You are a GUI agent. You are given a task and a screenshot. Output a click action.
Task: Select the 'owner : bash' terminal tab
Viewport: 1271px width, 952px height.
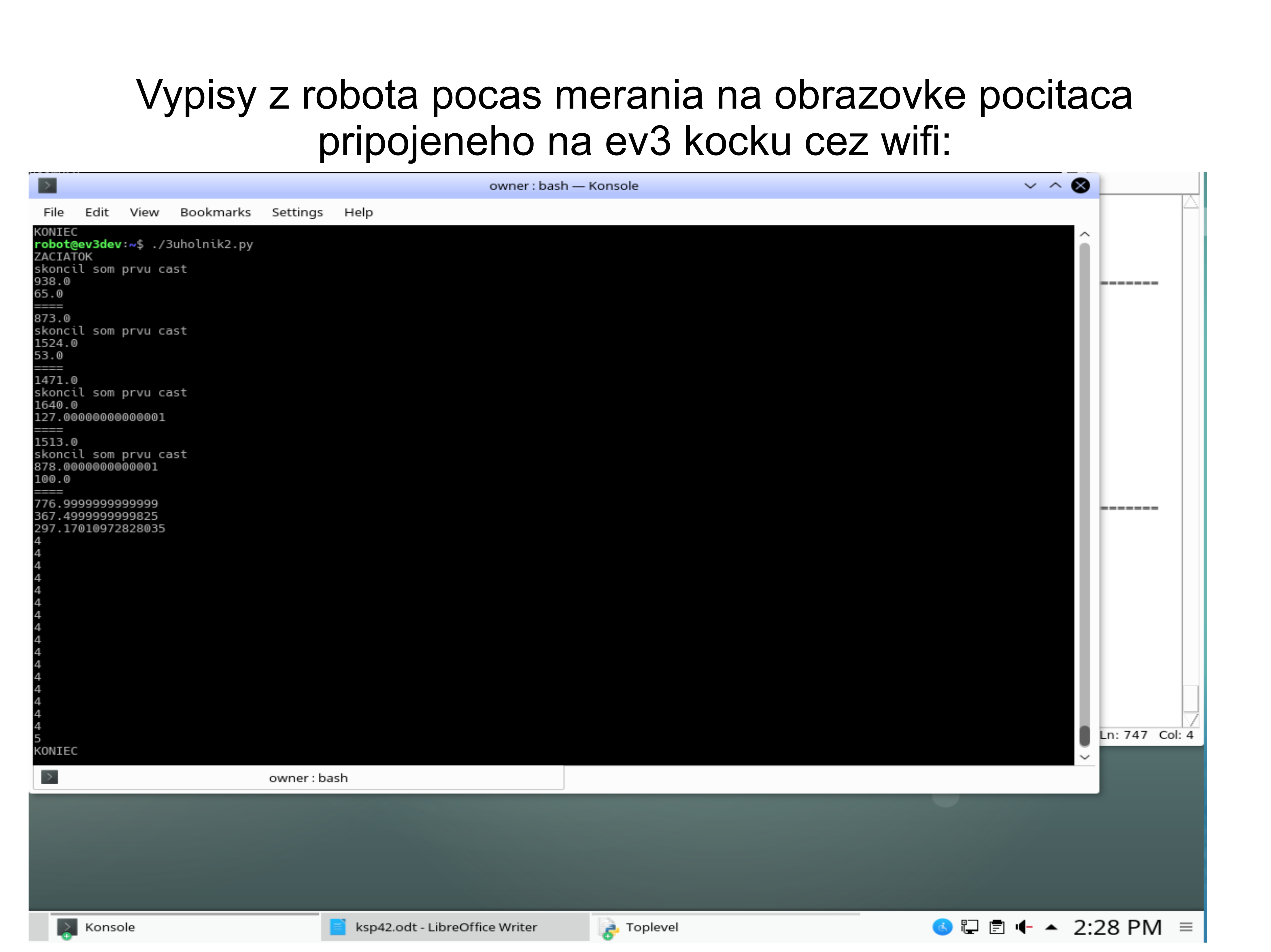(x=298, y=777)
